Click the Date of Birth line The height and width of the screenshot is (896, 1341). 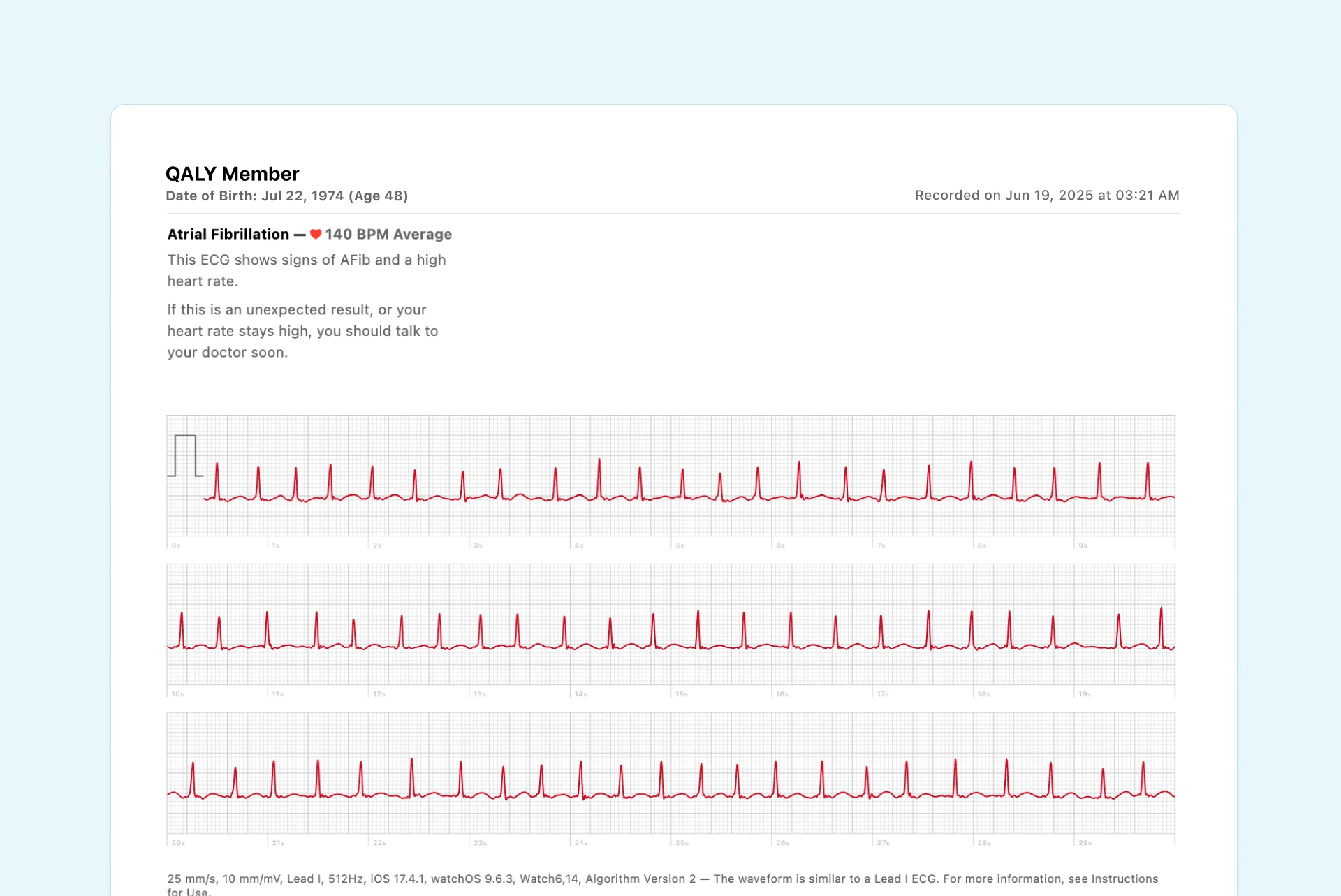(x=286, y=196)
